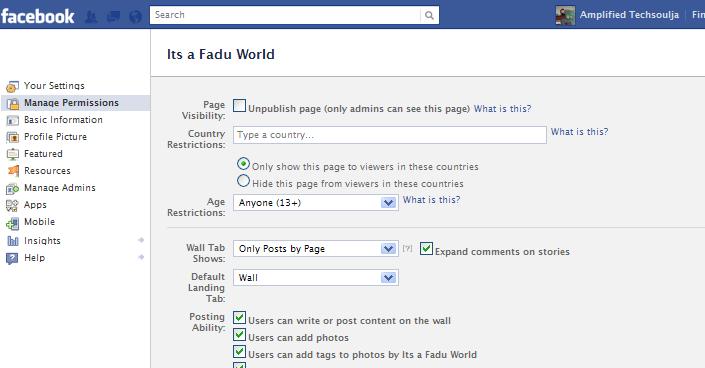Image resolution: width=705 pixels, height=368 pixels.
Task: Open Your Settings section
Action: (x=54, y=85)
